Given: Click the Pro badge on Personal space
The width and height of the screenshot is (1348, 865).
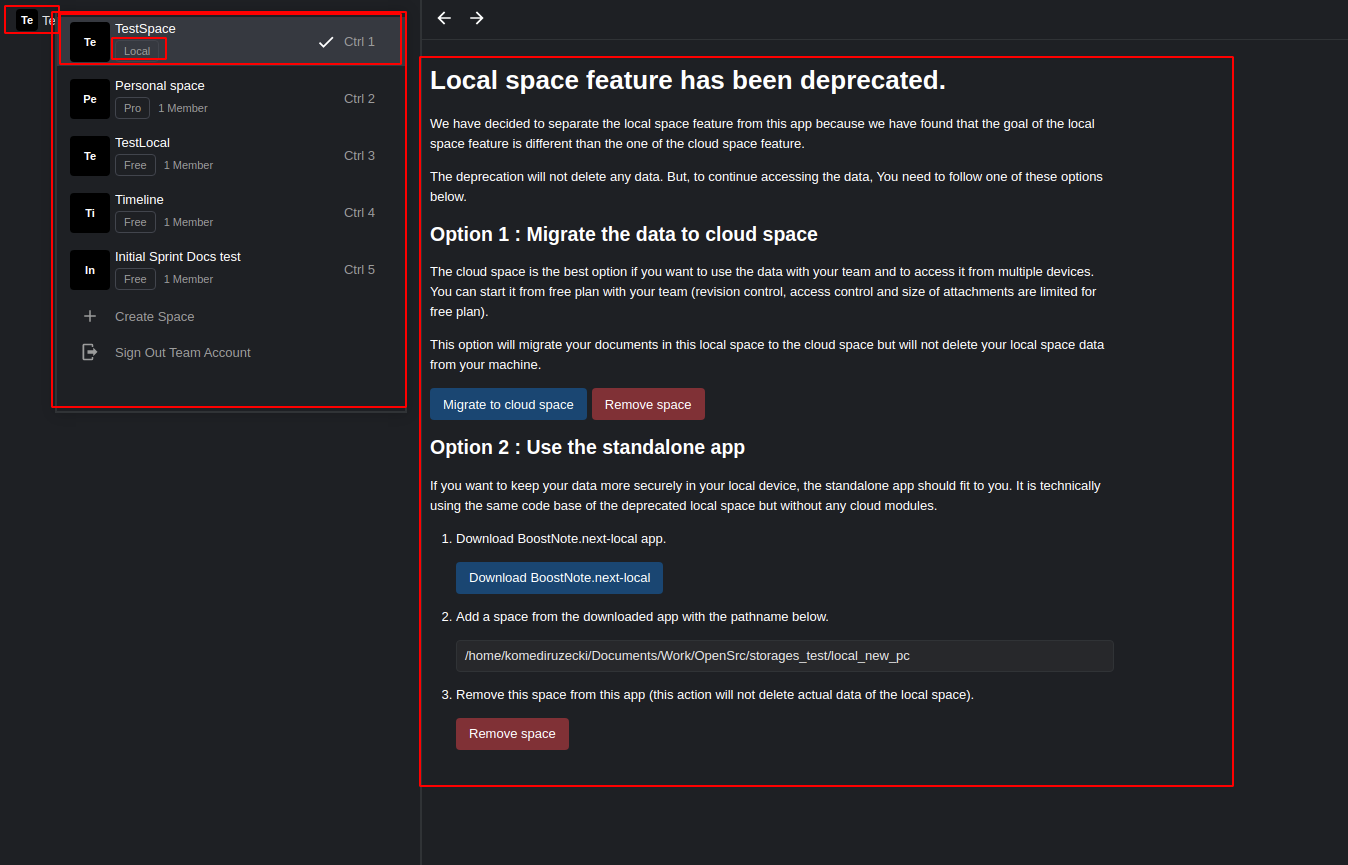Looking at the screenshot, I should tap(132, 108).
